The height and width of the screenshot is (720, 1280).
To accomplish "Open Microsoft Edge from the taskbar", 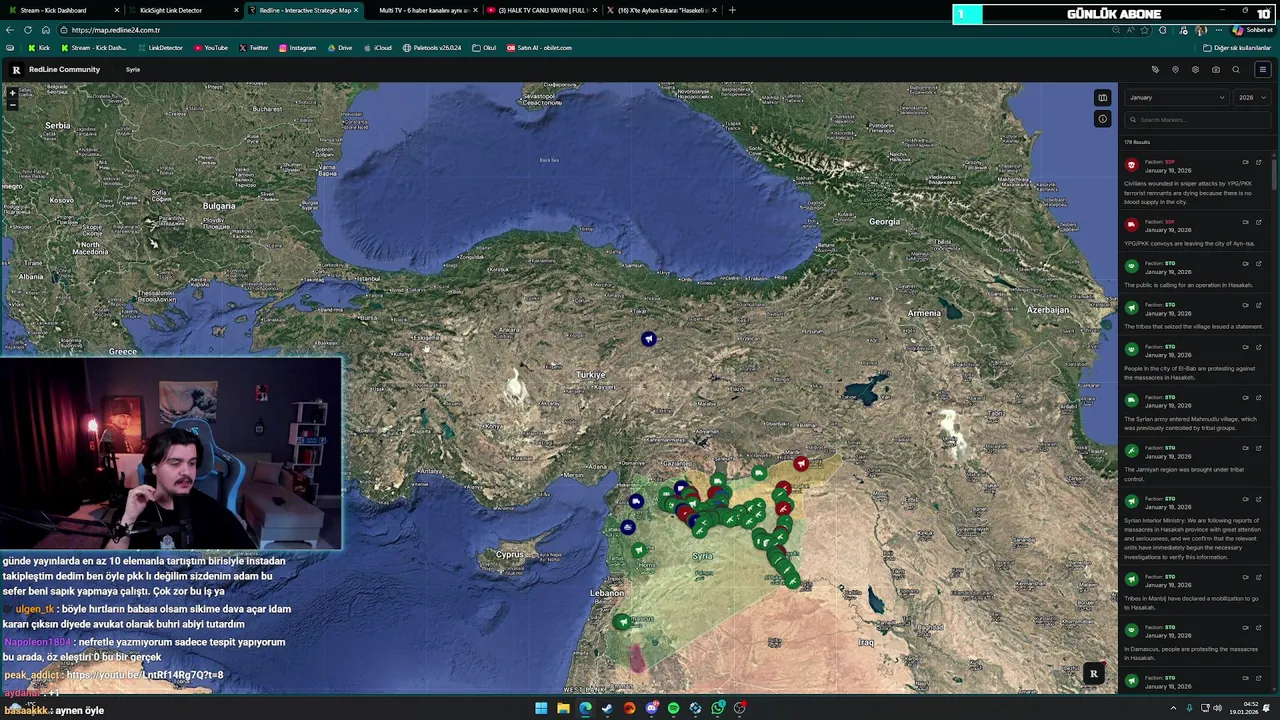I will point(585,708).
